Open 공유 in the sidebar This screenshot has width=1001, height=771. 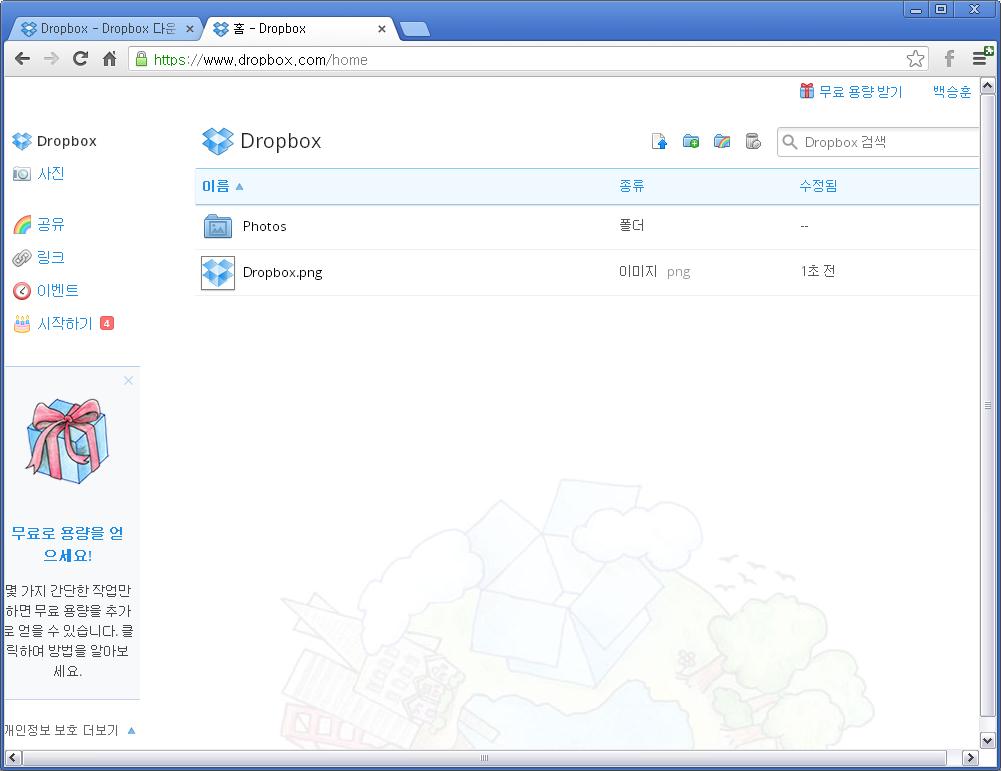50,224
